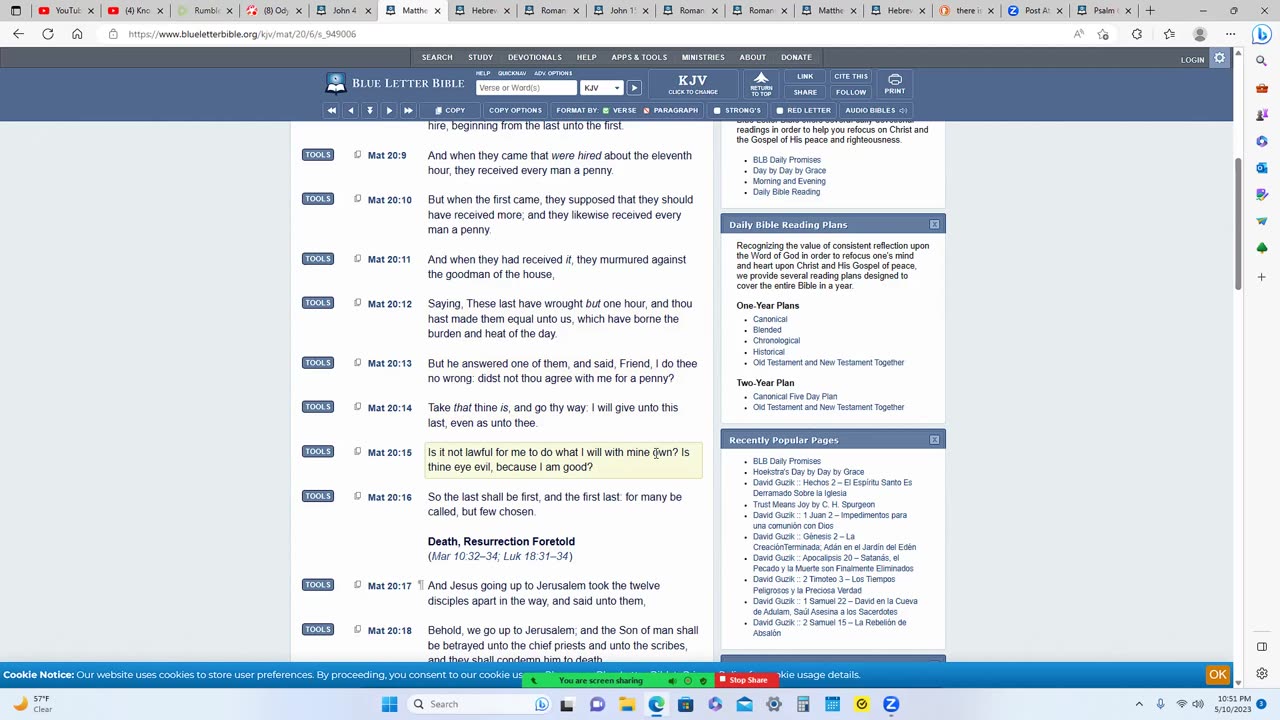Click the copy icon beside Mat 20:13
The width and height of the screenshot is (1280, 720).
[357, 363]
